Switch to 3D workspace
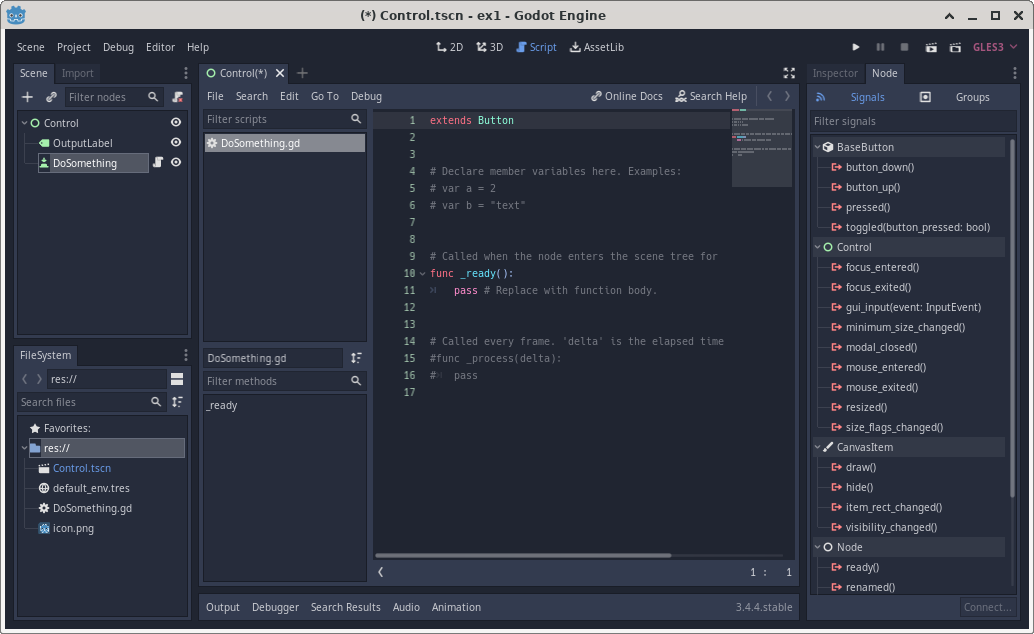The width and height of the screenshot is (1034, 634). click(490, 47)
